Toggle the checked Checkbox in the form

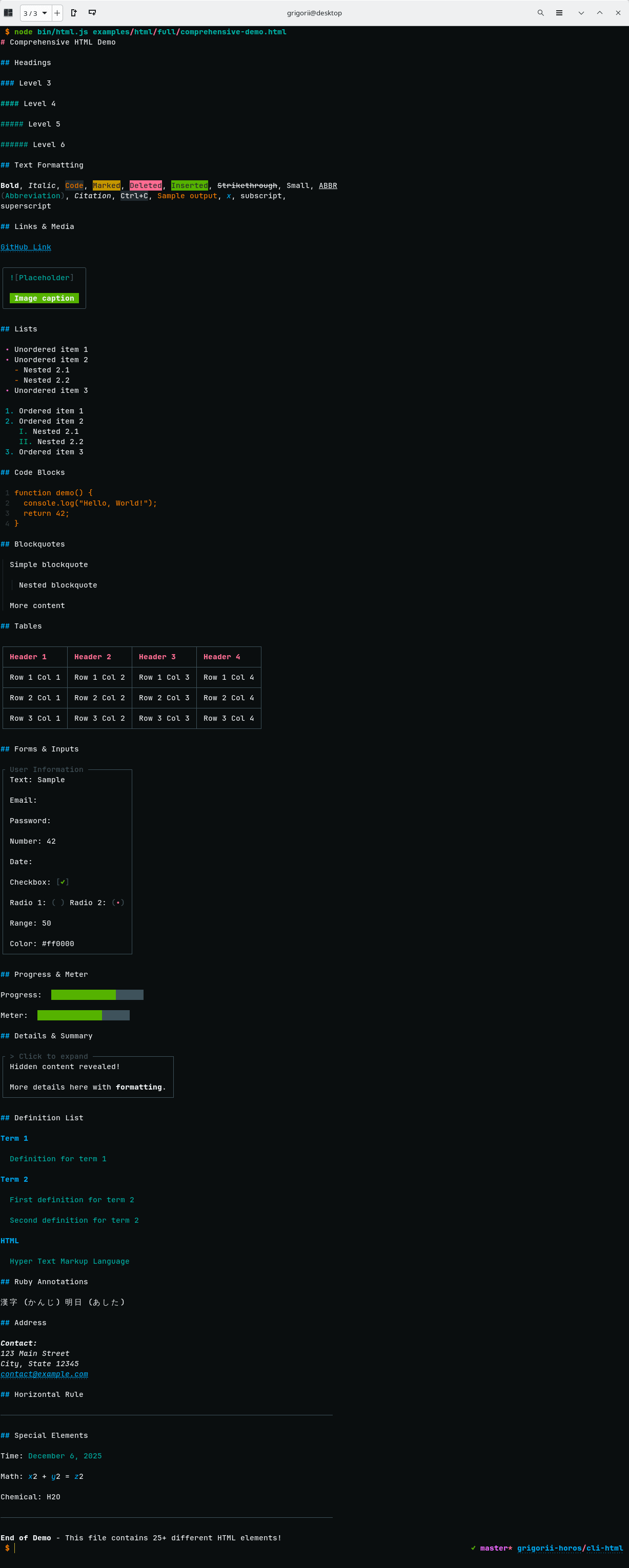[x=63, y=882]
